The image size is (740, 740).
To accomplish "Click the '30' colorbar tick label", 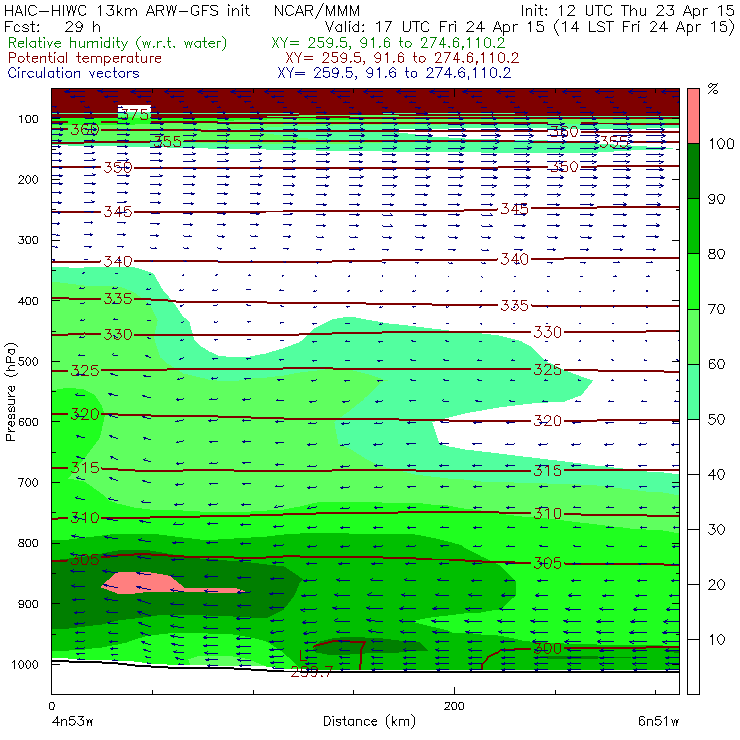I will [x=716, y=530].
